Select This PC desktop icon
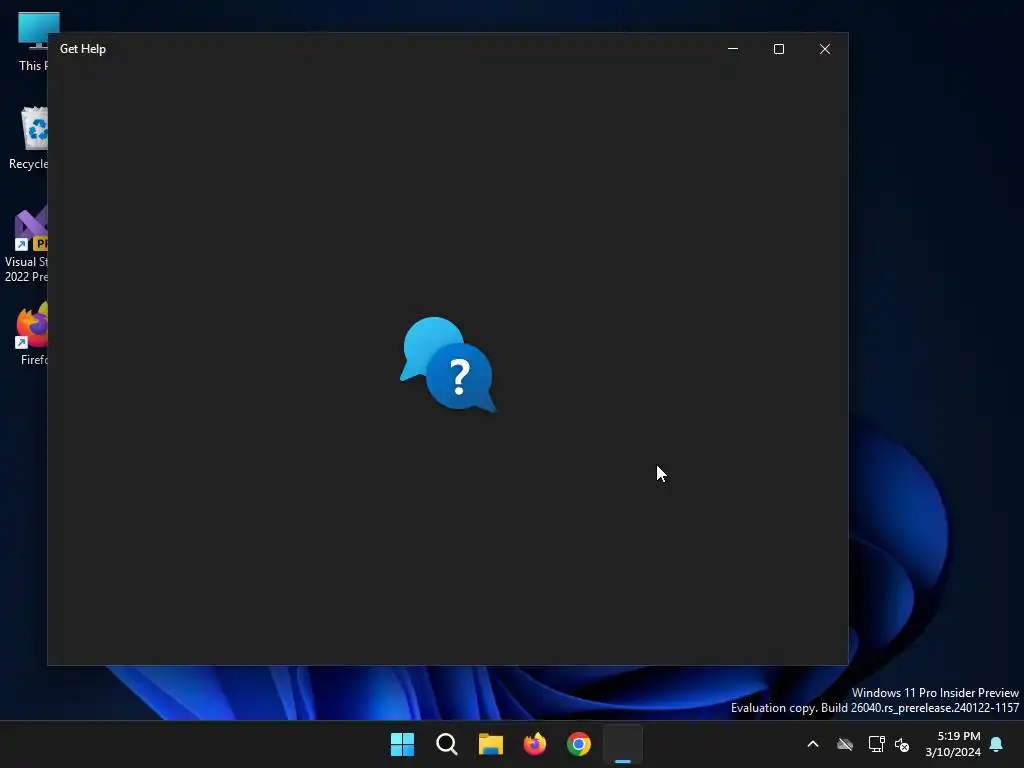1024x768 pixels. pos(33,41)
